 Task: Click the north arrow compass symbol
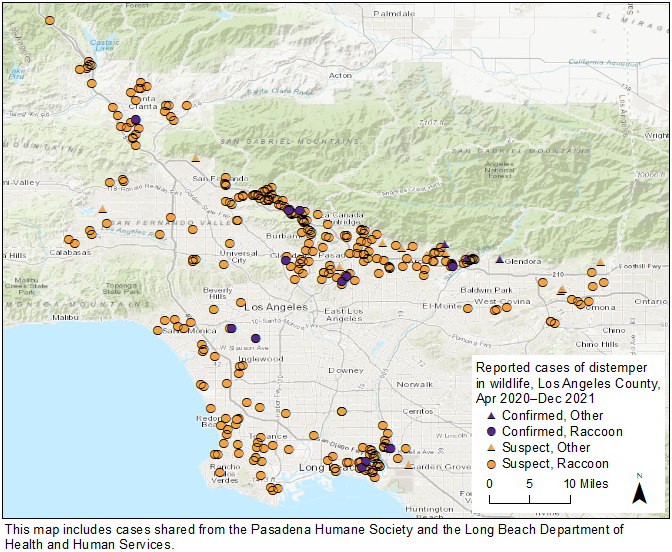tap(639, 489)
